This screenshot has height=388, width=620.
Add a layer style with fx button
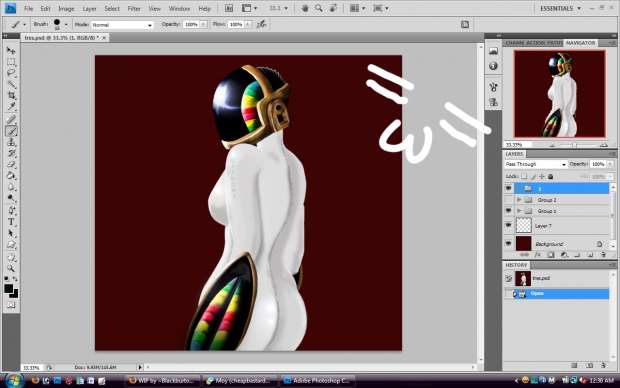tap(538, 255)
